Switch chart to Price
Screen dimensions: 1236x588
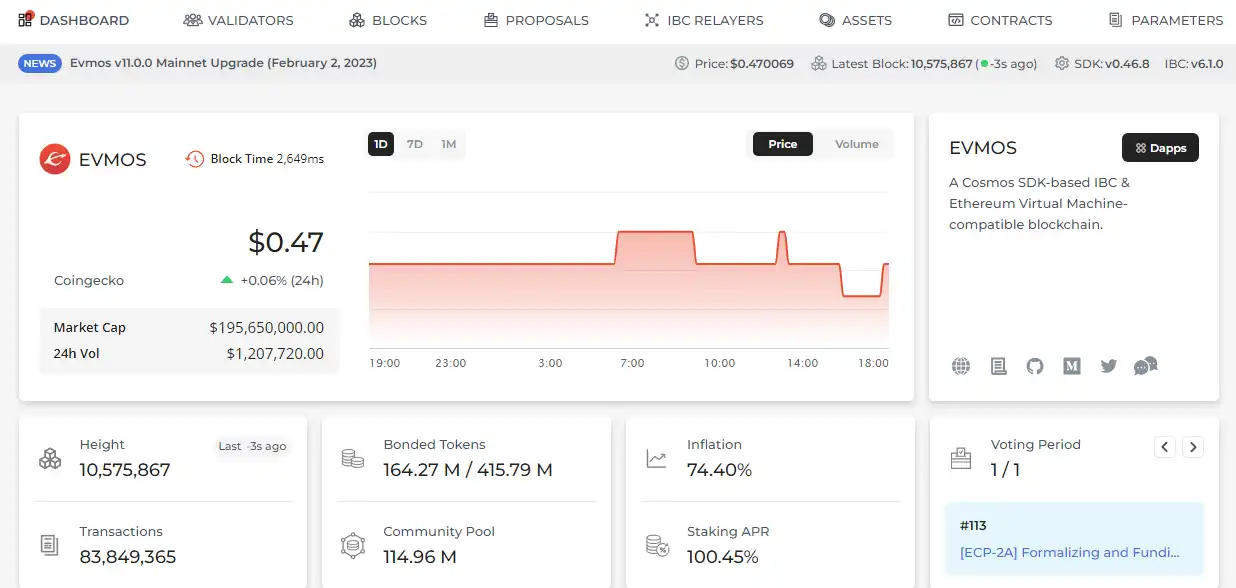tap(782, 144)
